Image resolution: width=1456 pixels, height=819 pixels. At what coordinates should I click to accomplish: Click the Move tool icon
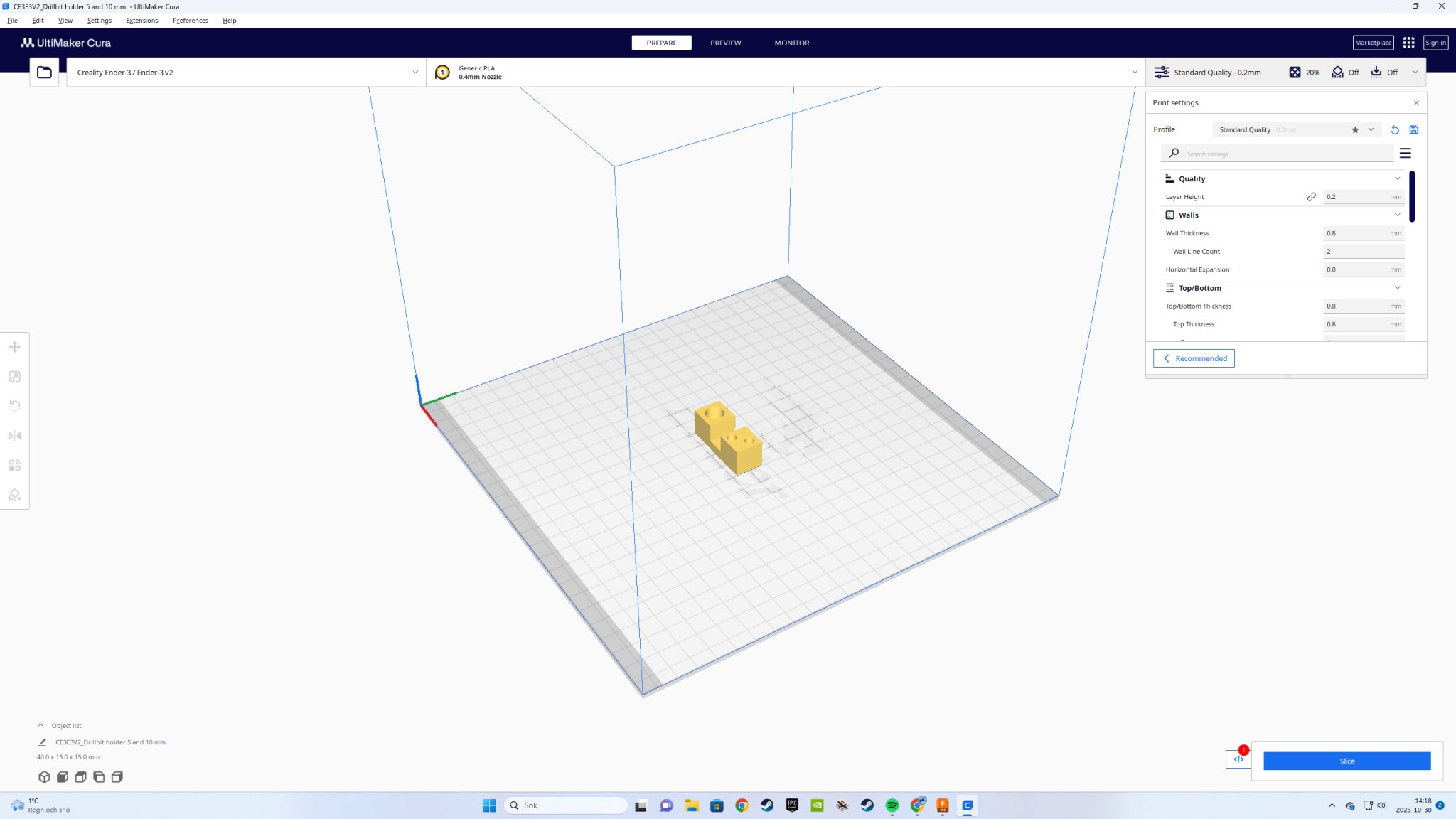(15, 347)
